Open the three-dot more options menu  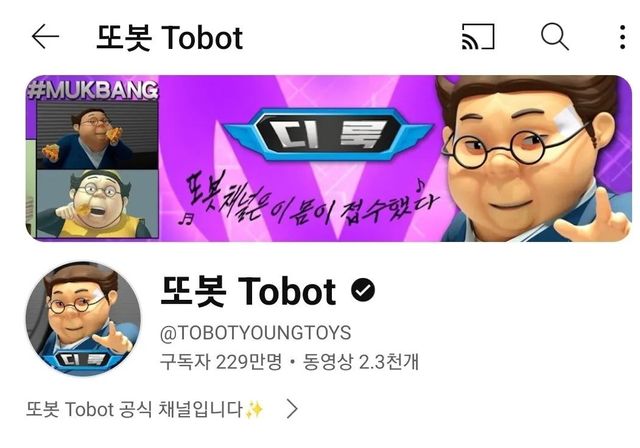coord(622,37)
